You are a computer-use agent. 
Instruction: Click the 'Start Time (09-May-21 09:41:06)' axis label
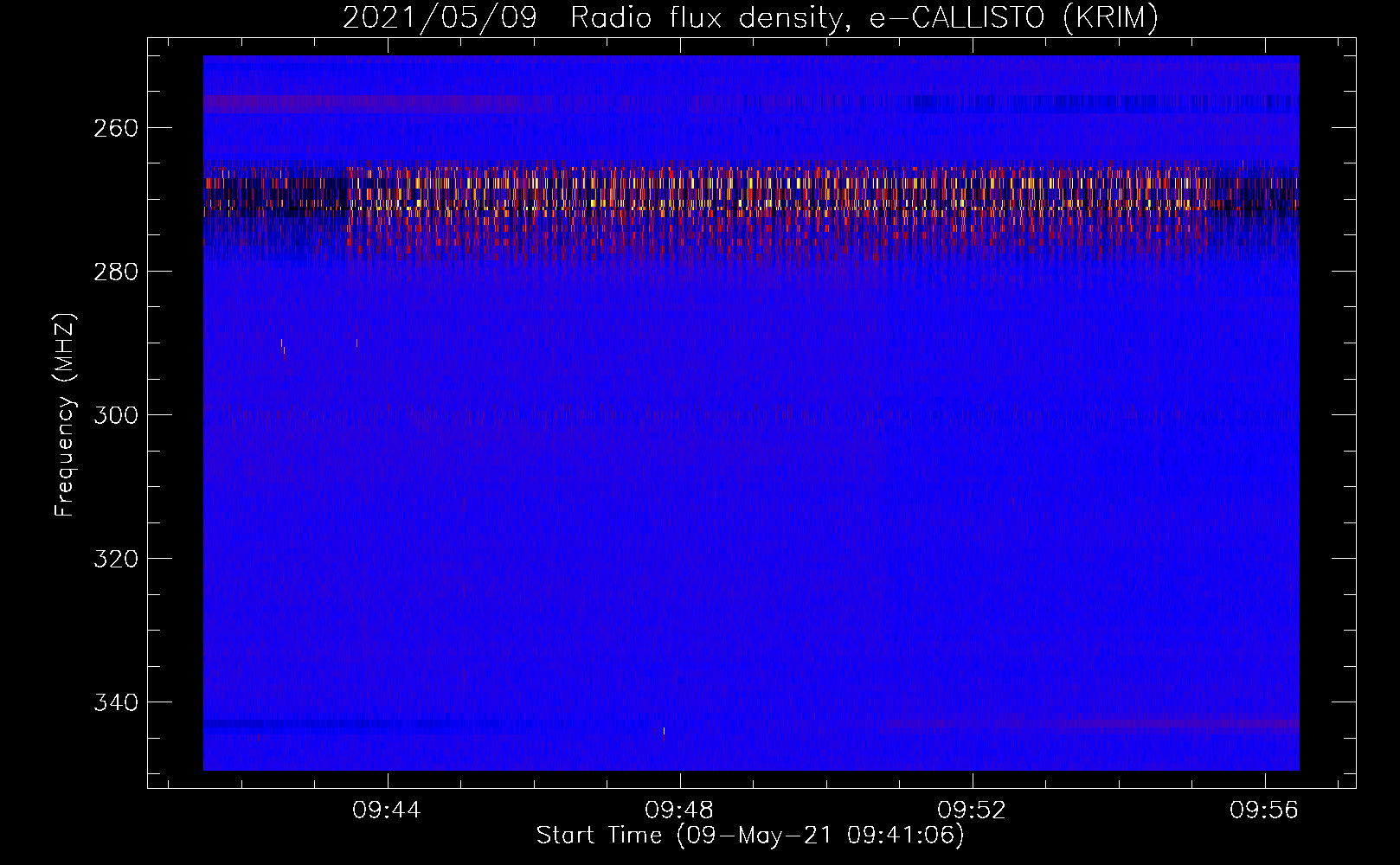coord(750,836)
